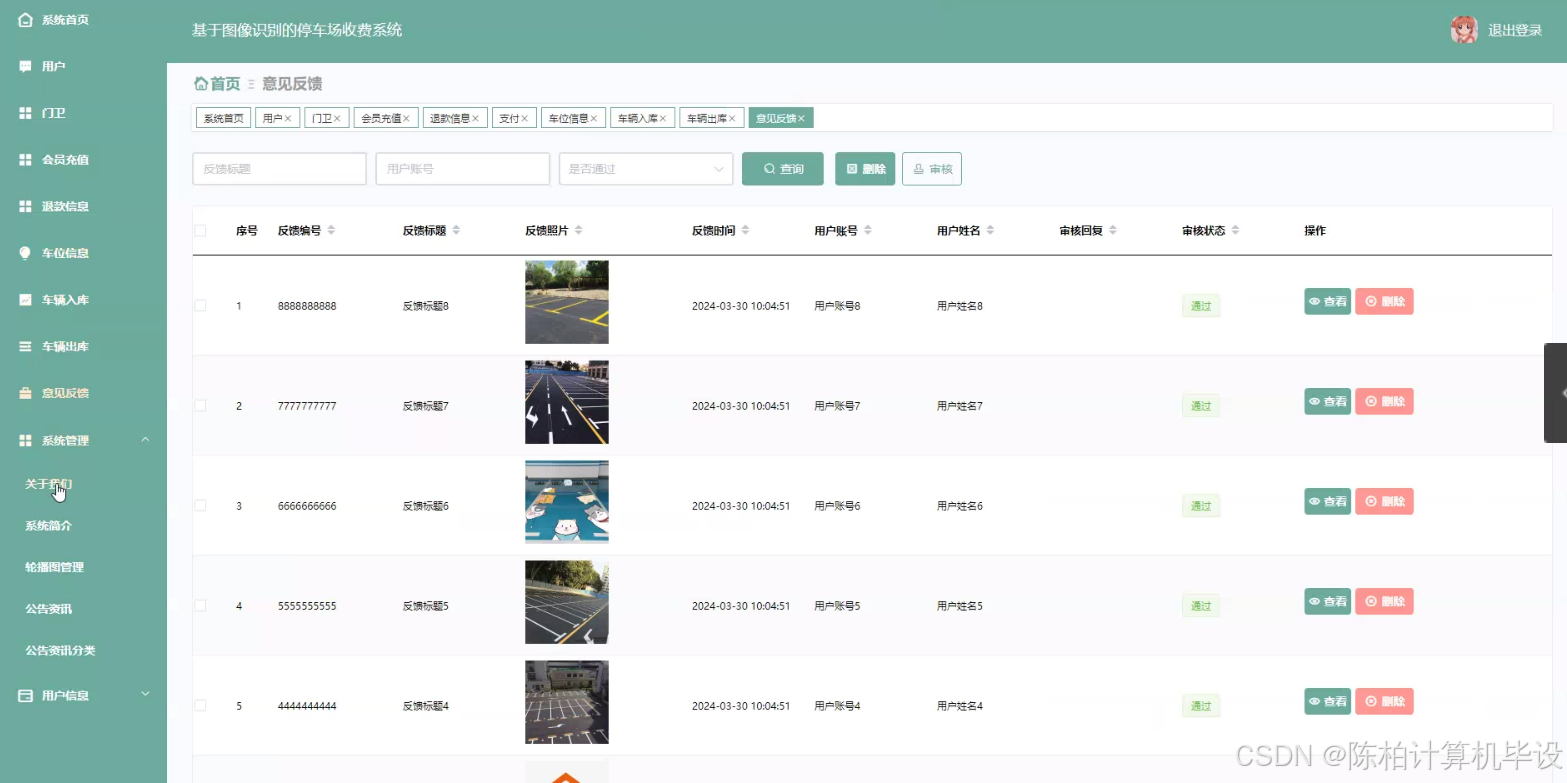The width and height of the screenshot is (1567, 783).
Task: Switch to the 系统首页 tab
Action: click(x=223, y=118)
